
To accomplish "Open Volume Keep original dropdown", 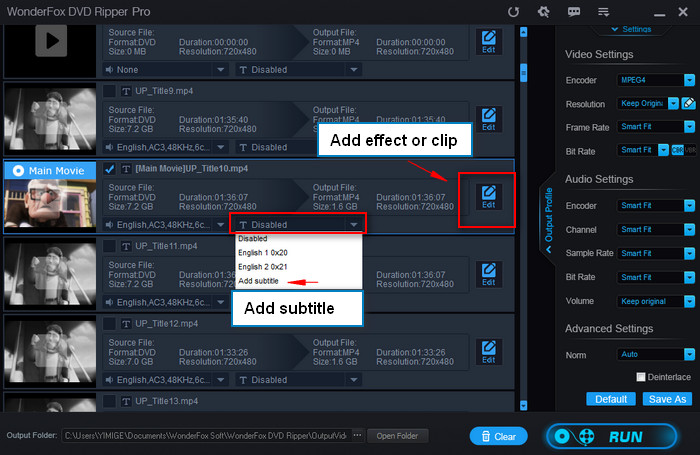I will [x=656, y=301].
